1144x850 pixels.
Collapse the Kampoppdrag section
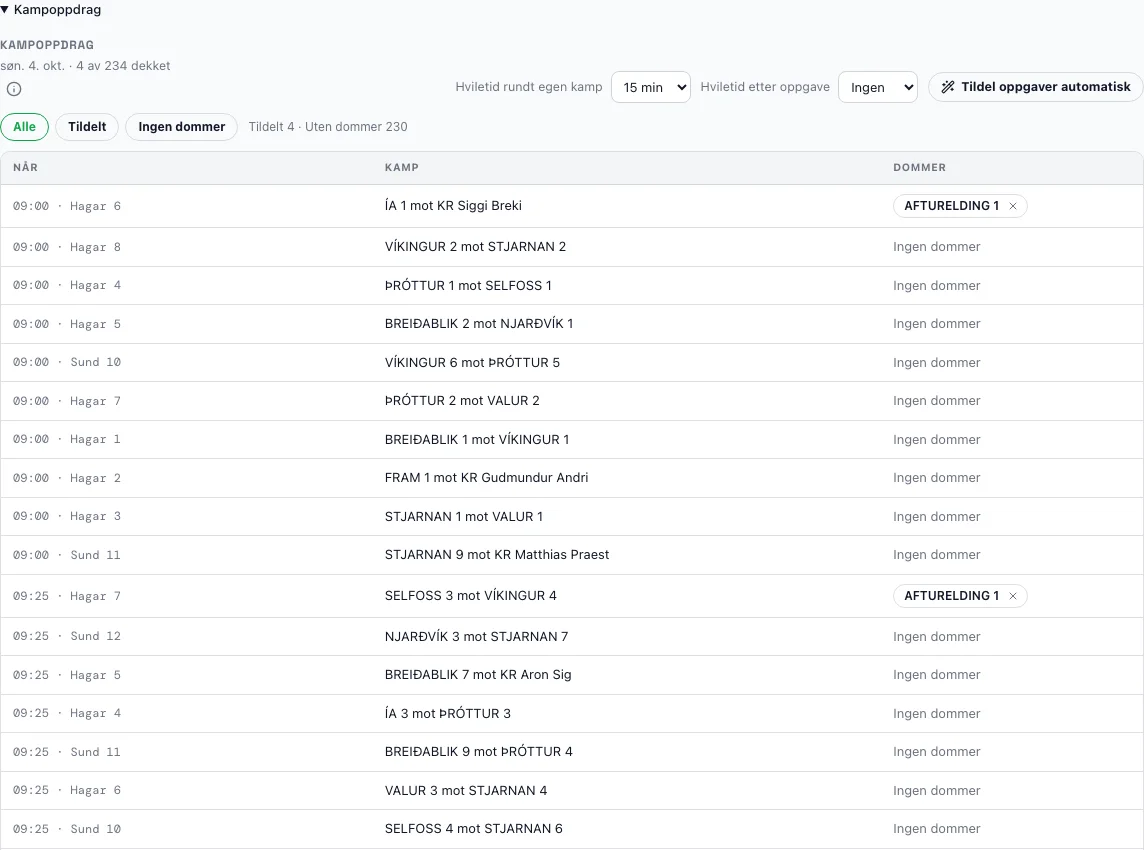tap(50, 9)
